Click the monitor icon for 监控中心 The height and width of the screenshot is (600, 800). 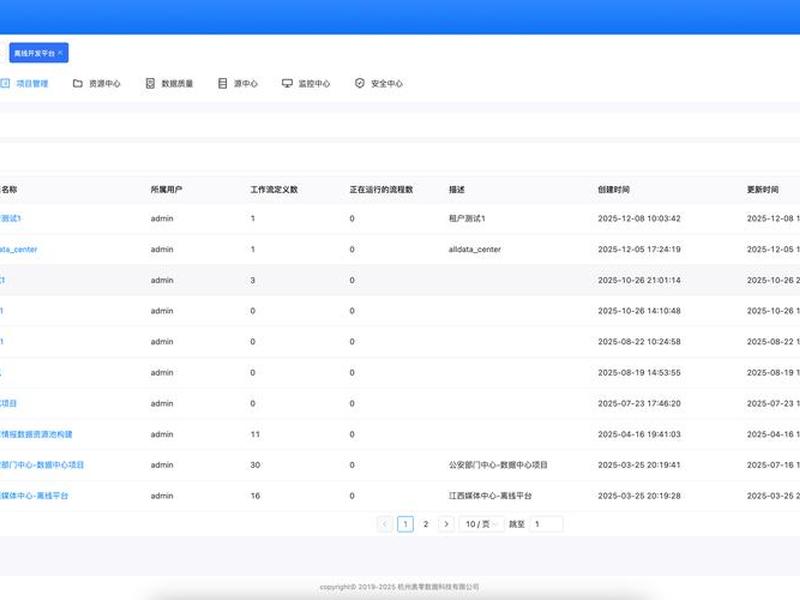[287, 83]
